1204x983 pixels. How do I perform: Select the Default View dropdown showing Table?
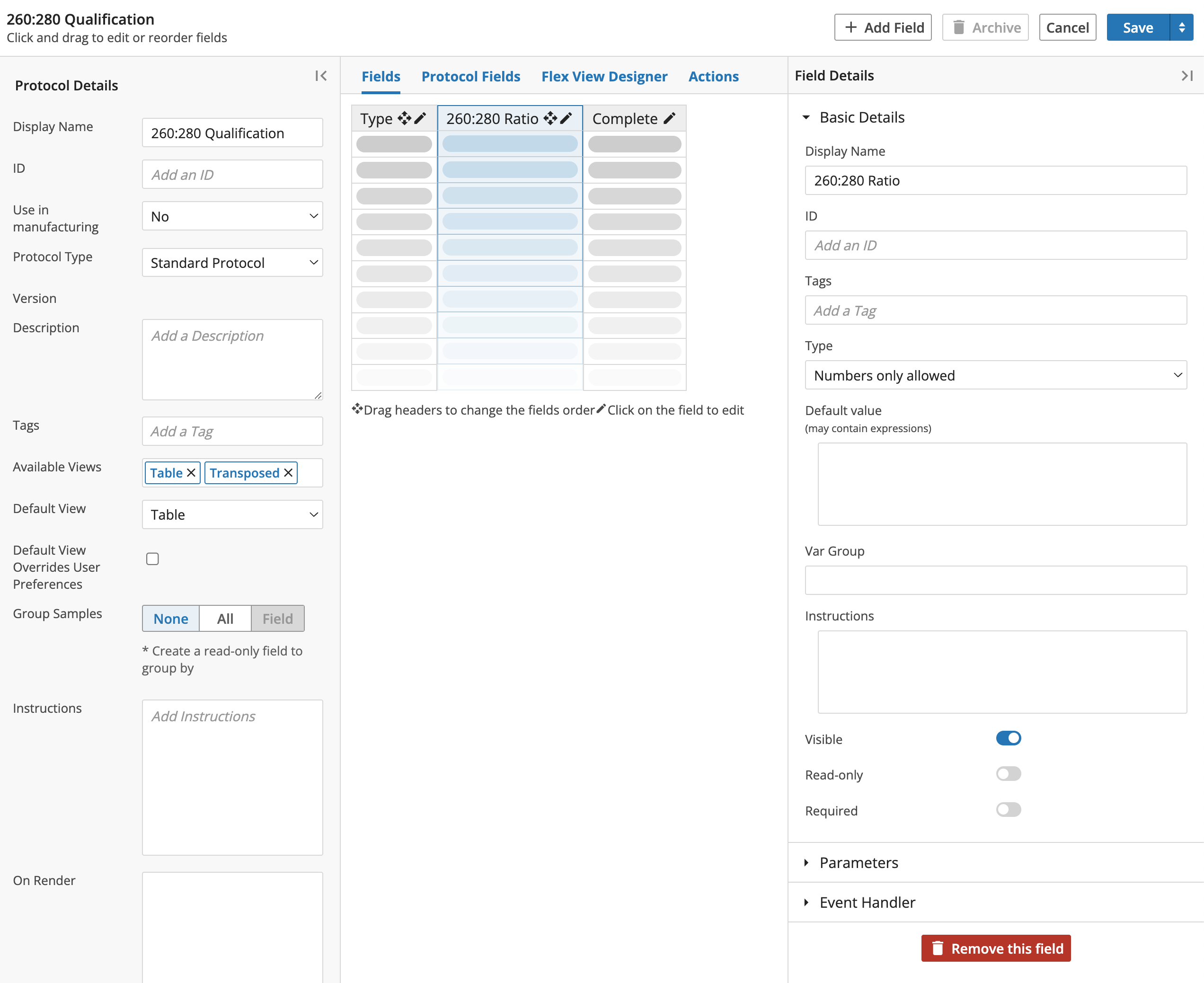coord(232,515)
